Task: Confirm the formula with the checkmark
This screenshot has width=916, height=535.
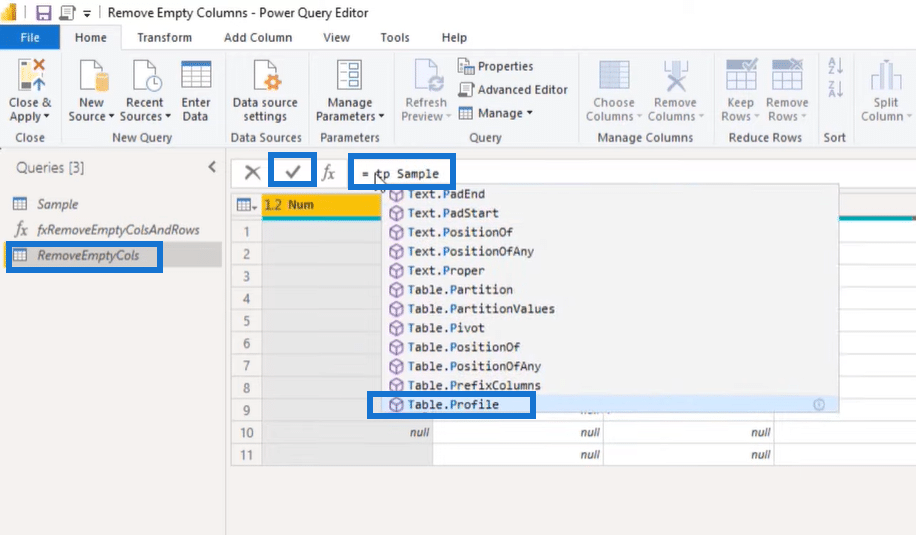Action: click(293, 171)
